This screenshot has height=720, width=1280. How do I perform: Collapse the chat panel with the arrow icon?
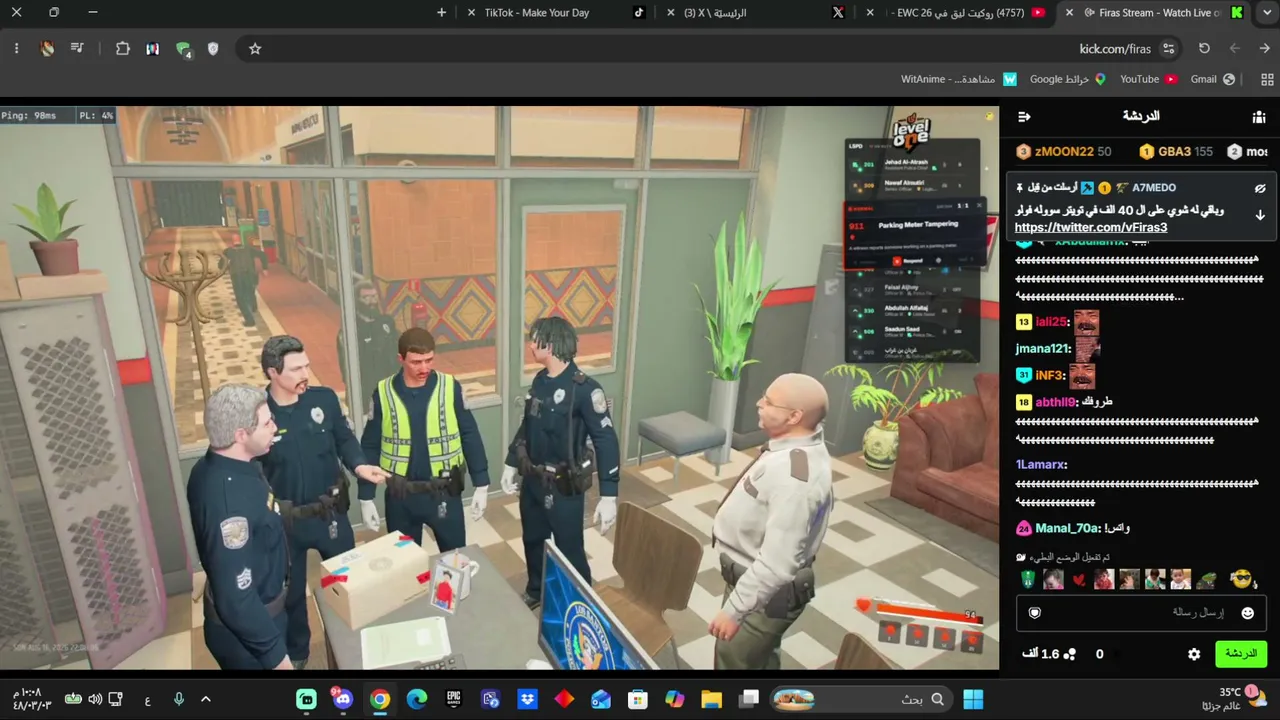click(x=1024, y=117)
